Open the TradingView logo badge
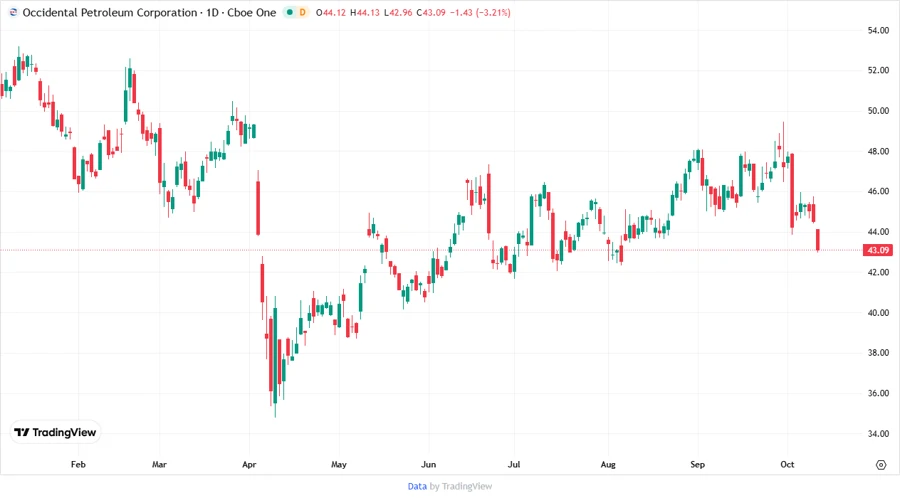Screen dimensions: 900x498 point(55,432)
